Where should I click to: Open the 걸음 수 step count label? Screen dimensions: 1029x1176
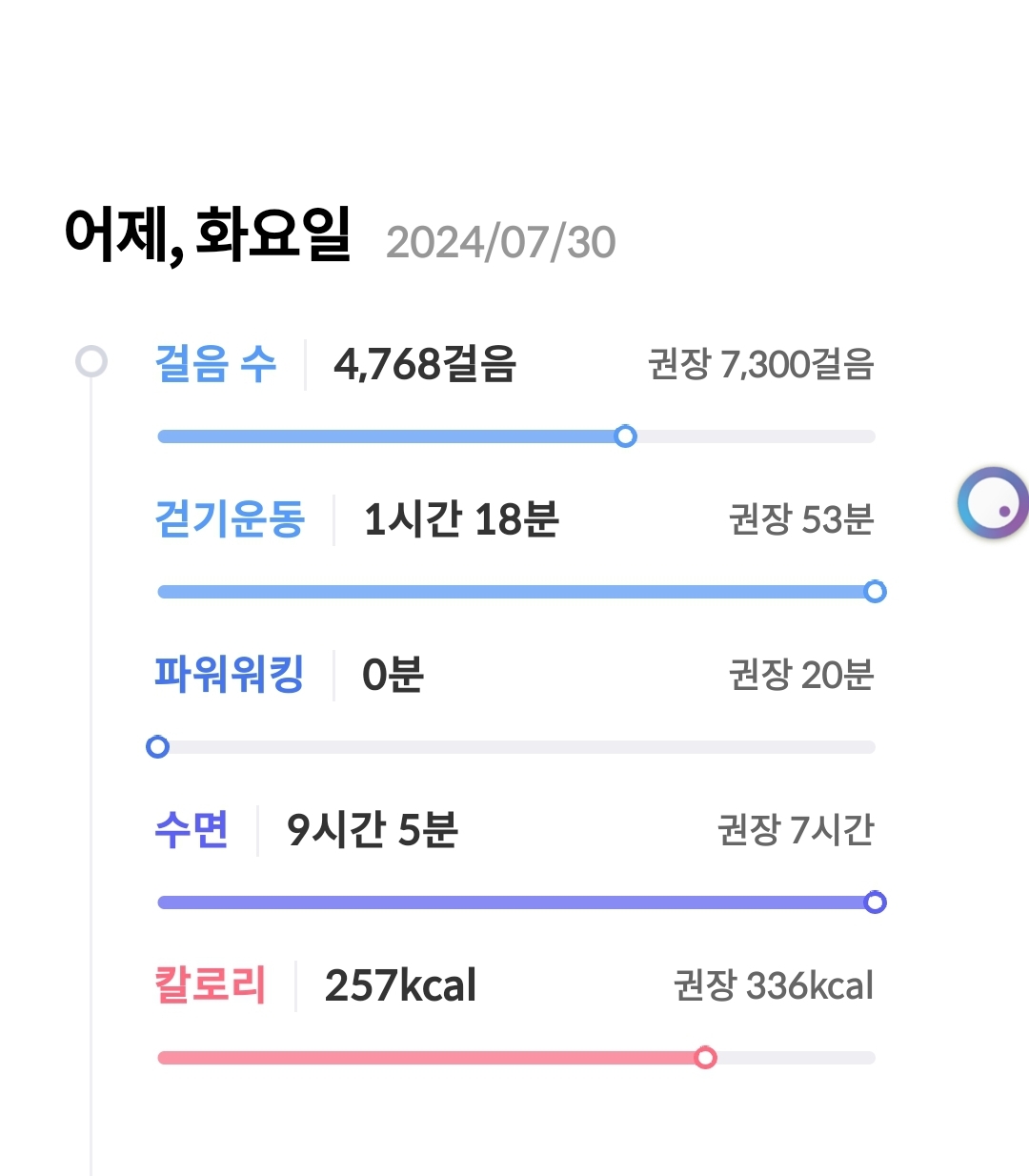(x=215, y=364)
